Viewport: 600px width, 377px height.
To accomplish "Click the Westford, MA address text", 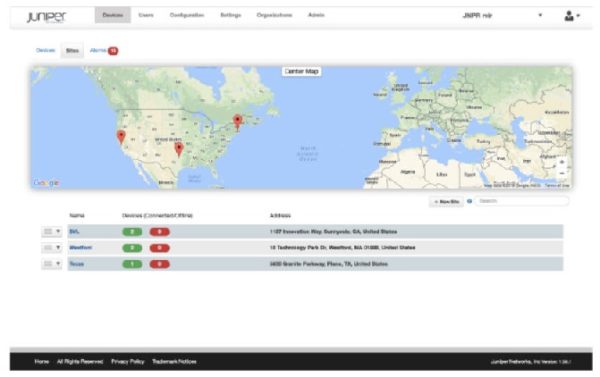I will [342, 248].
